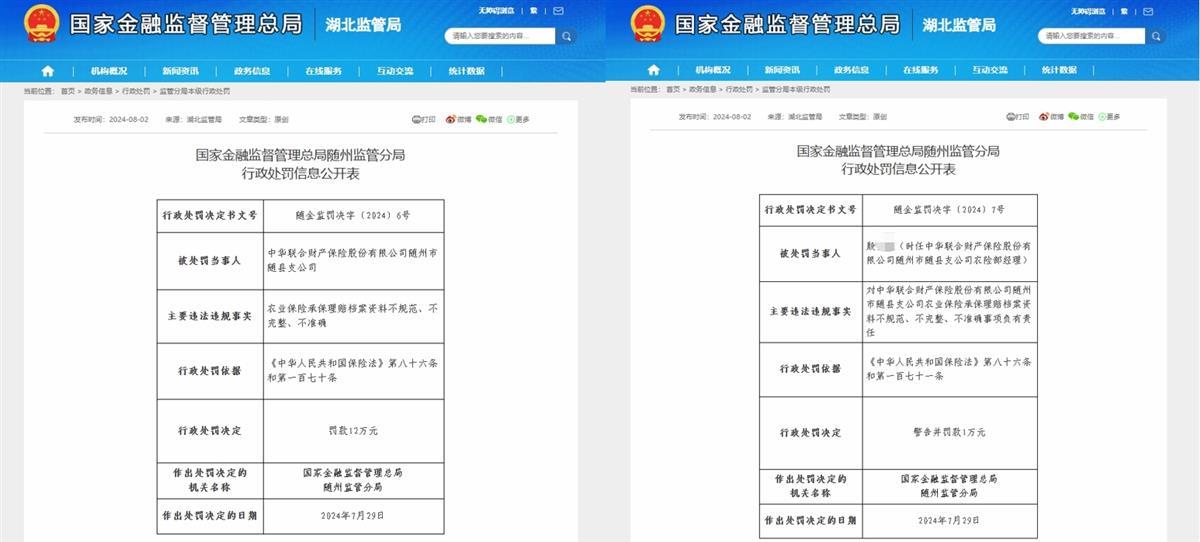Image resolution: width=1200 pixels, height=542 pixels.
Task: Open 在线服务 menu on right page
Action: click(920, 70)
